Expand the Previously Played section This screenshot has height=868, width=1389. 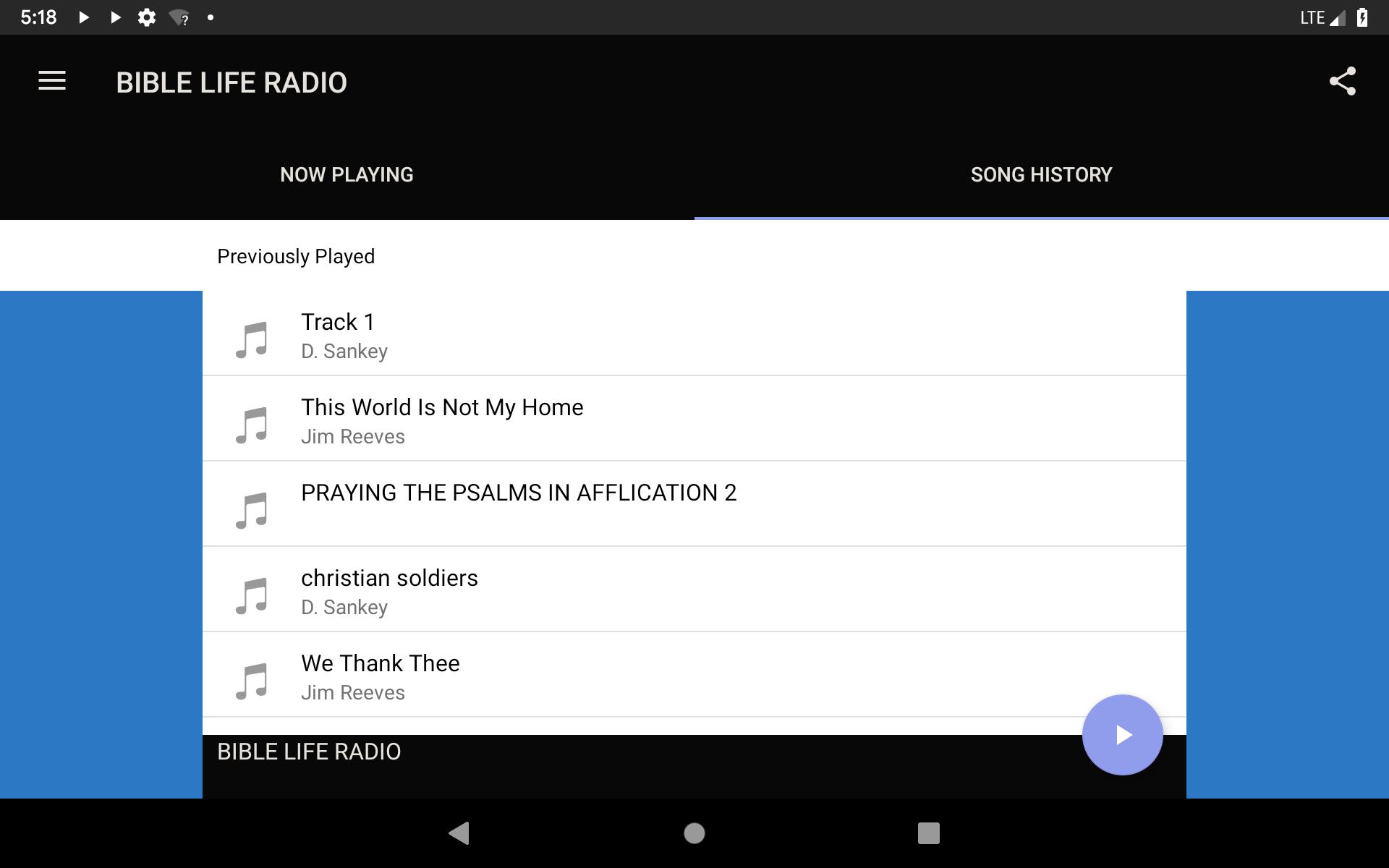pos(297,256)
